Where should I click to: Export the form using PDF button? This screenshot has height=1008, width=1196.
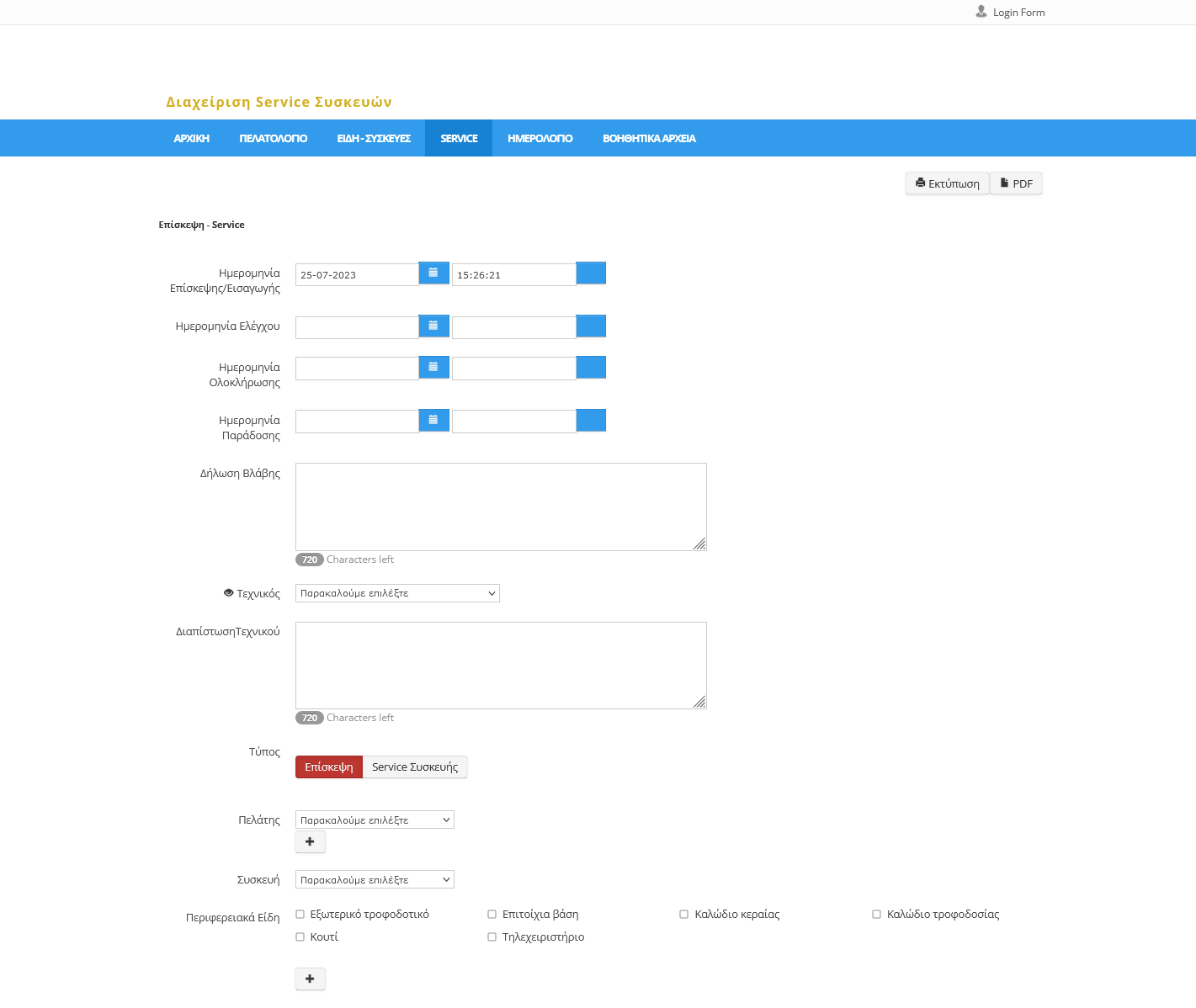coord(1016,184)
